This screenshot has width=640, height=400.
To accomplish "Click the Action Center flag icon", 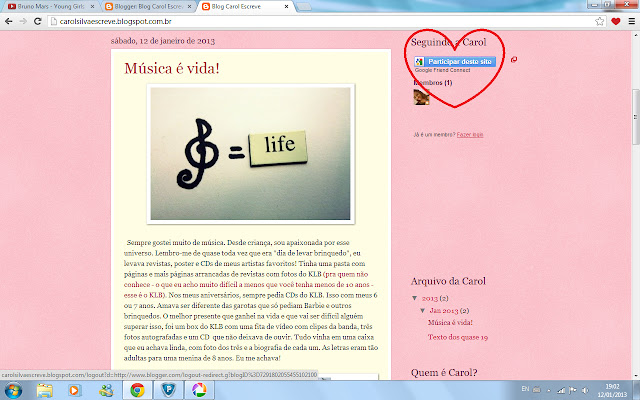I will pos(573,390).
